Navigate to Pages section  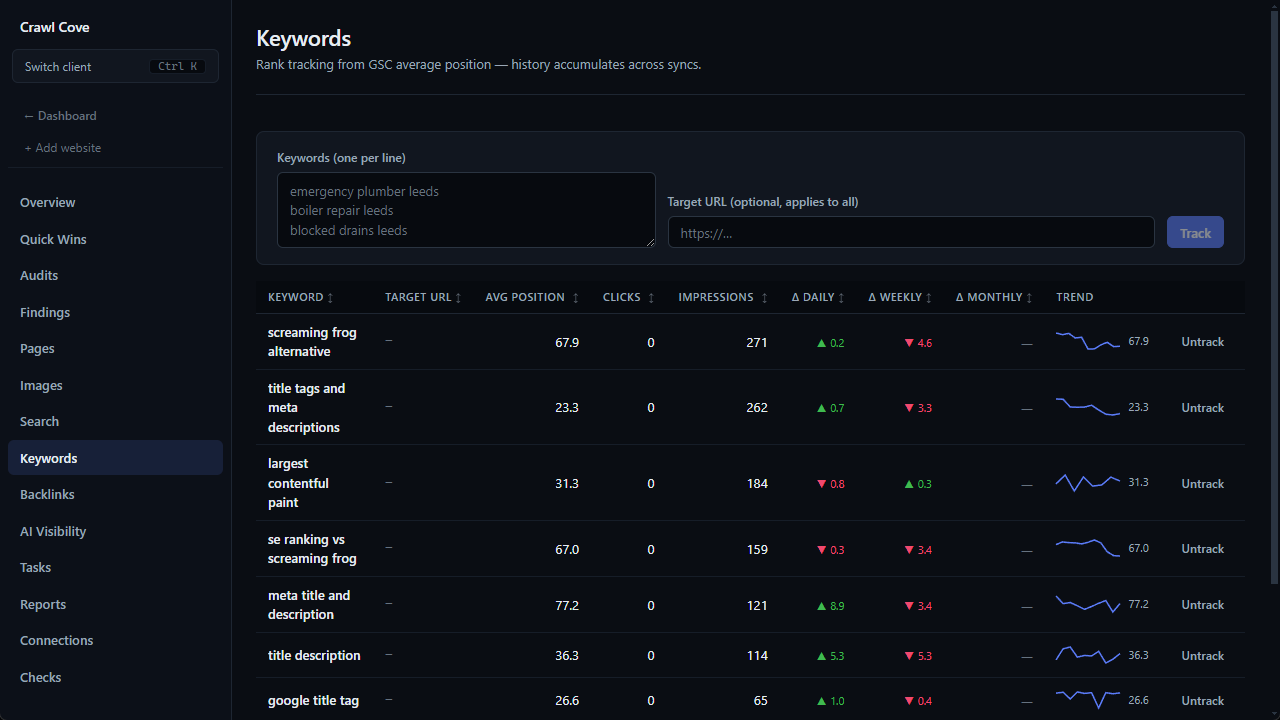[x=115, y=349]
